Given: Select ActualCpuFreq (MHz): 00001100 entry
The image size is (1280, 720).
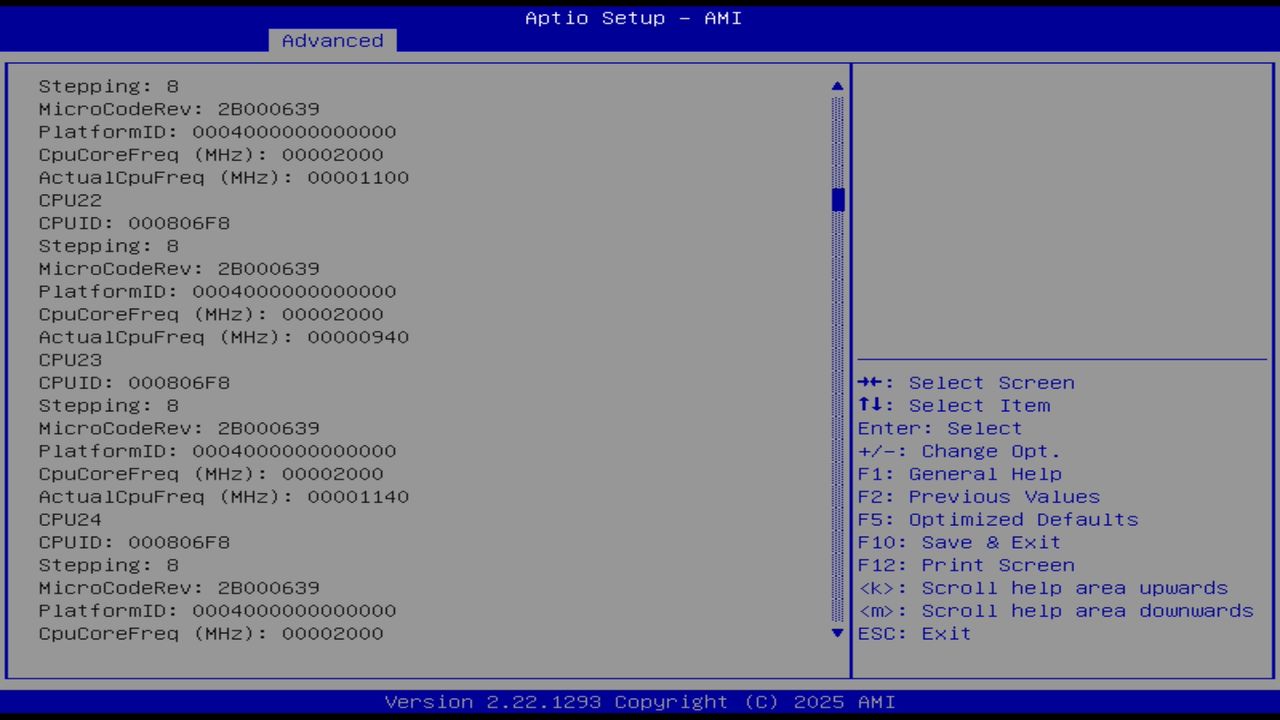Looking at the screenshot, I should point(223,177).
